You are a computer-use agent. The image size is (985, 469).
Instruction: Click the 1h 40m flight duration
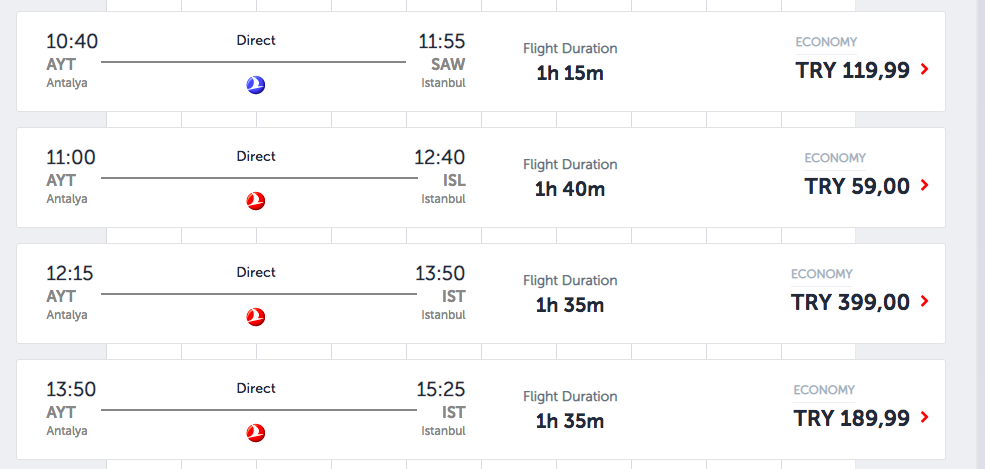pos(570,188)
